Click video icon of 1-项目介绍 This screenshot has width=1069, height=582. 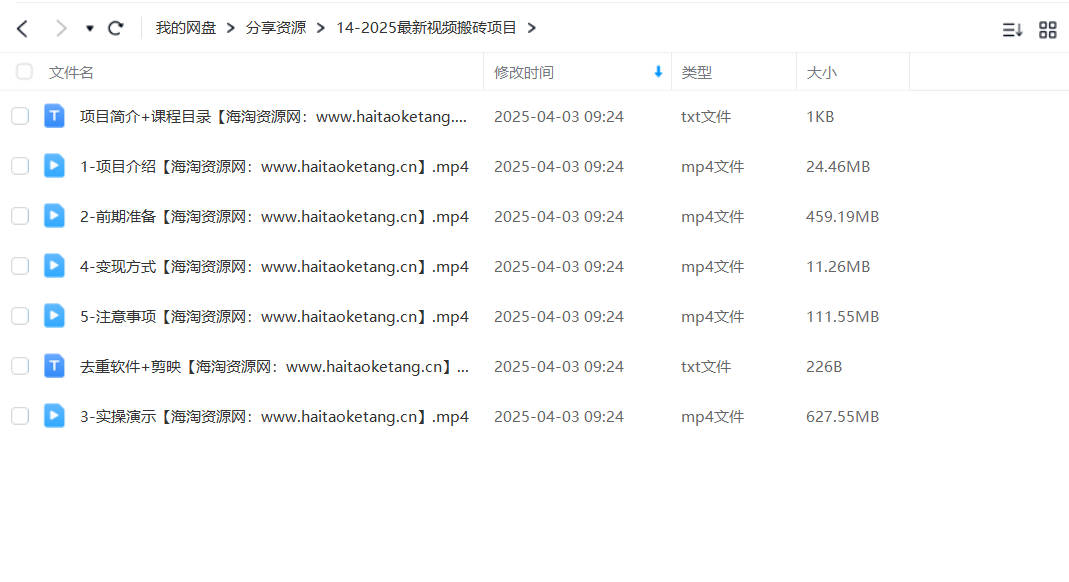coord(55,166)
